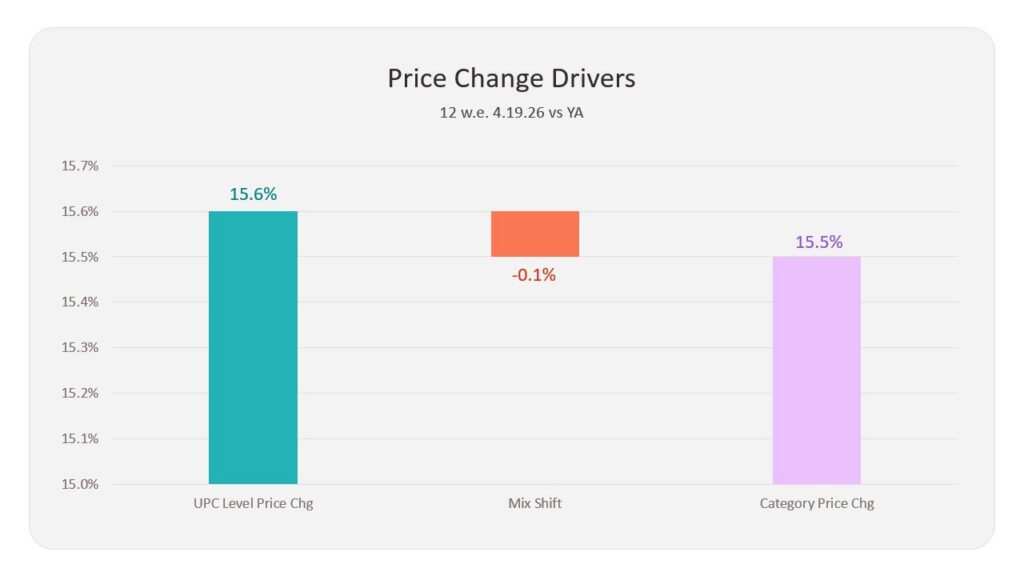This screenshot has height=576, width=1024.
Task: Click the 15.0% y-axis label
Action: pos(80,484)
